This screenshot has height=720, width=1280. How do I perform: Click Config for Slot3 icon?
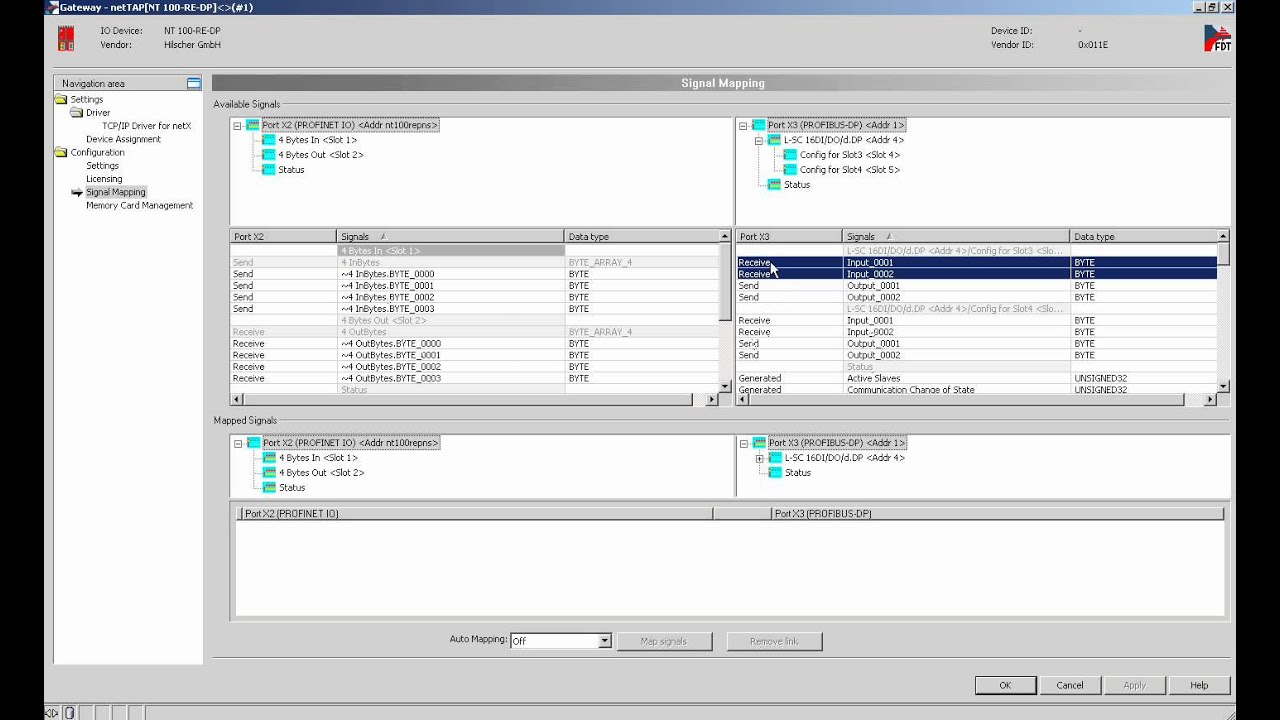pos(791,155)
